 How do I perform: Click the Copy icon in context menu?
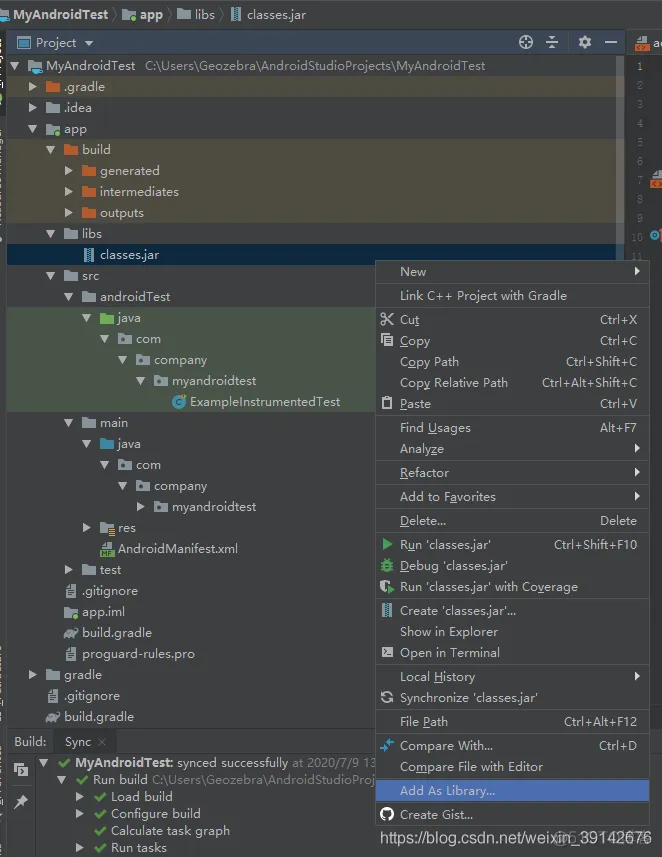386,340
